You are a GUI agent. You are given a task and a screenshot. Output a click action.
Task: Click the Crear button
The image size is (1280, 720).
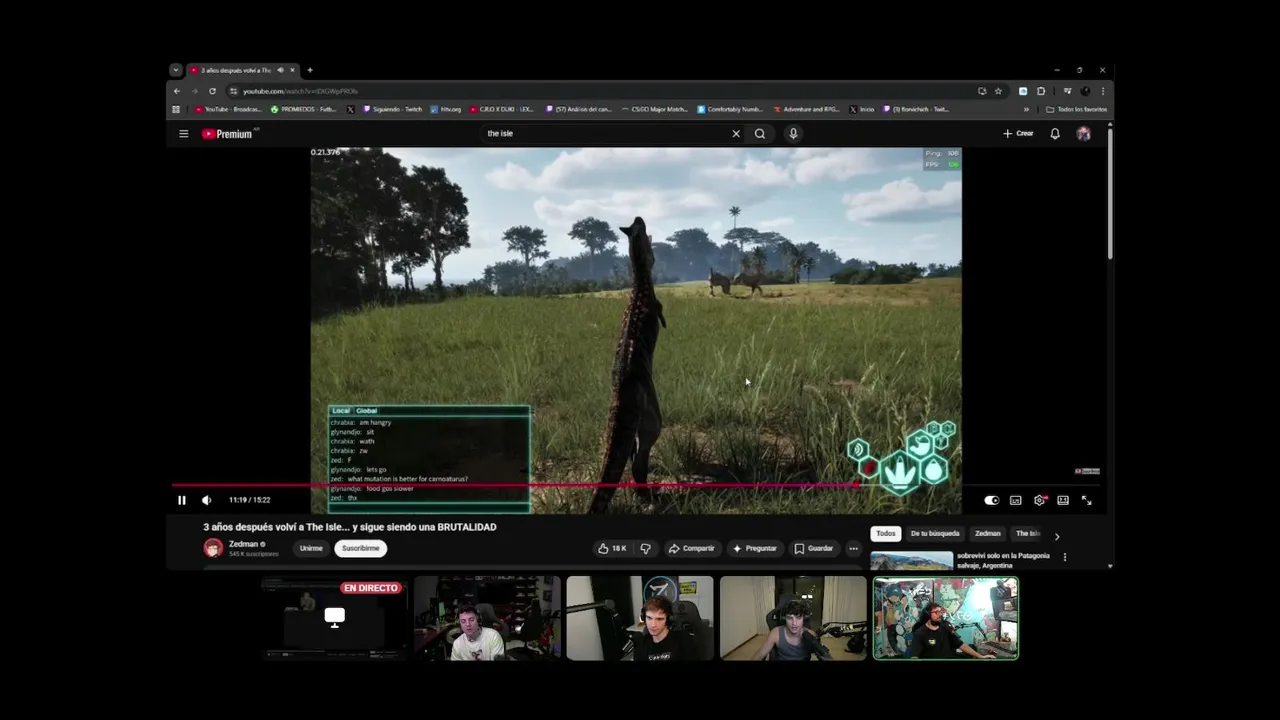click(1018, 133)
